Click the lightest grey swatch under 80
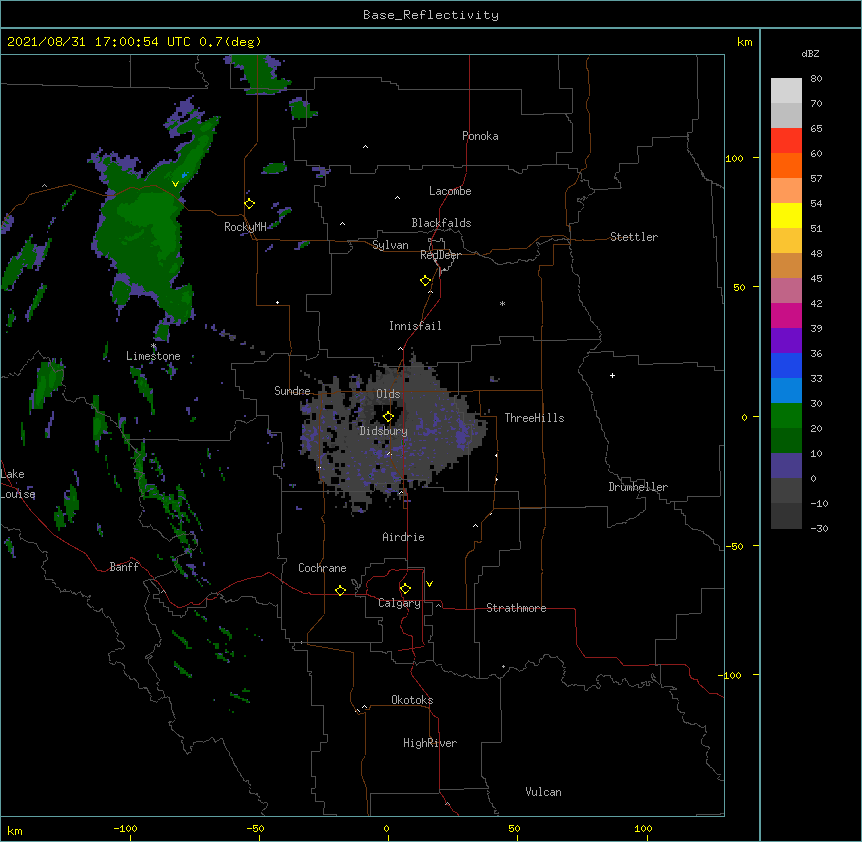 pyautogui.click(x=786, y=90)
